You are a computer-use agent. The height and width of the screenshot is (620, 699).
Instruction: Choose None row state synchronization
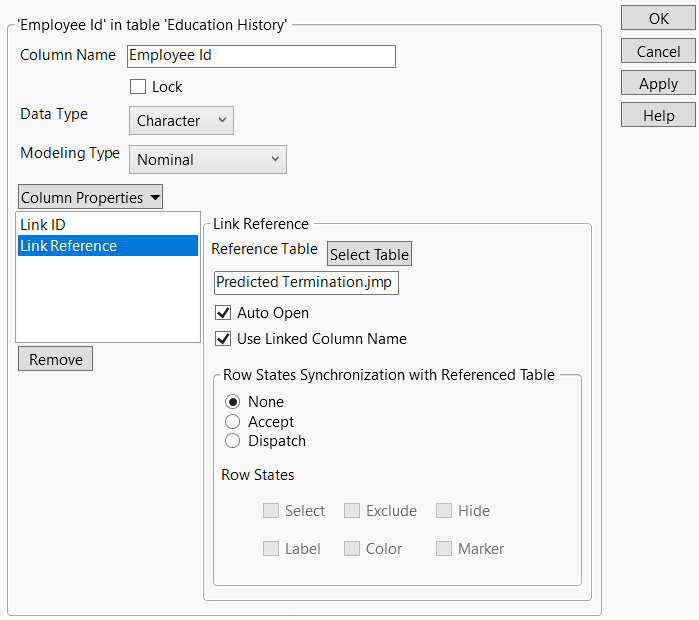233,402
